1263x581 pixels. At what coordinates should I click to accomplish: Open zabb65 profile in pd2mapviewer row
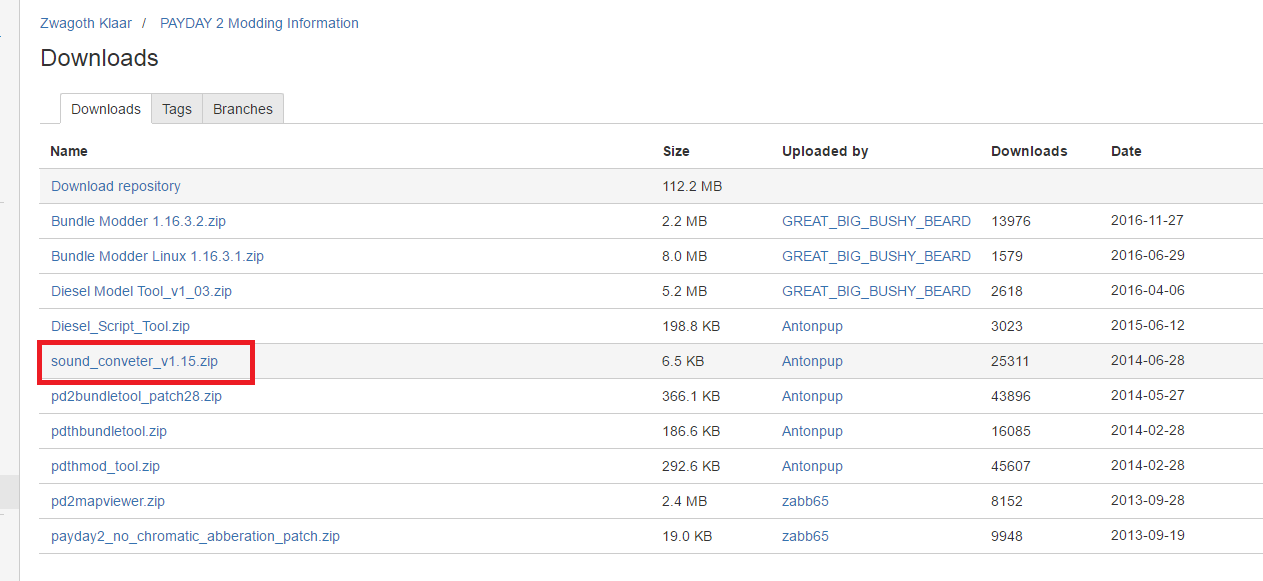pos(805,501)
